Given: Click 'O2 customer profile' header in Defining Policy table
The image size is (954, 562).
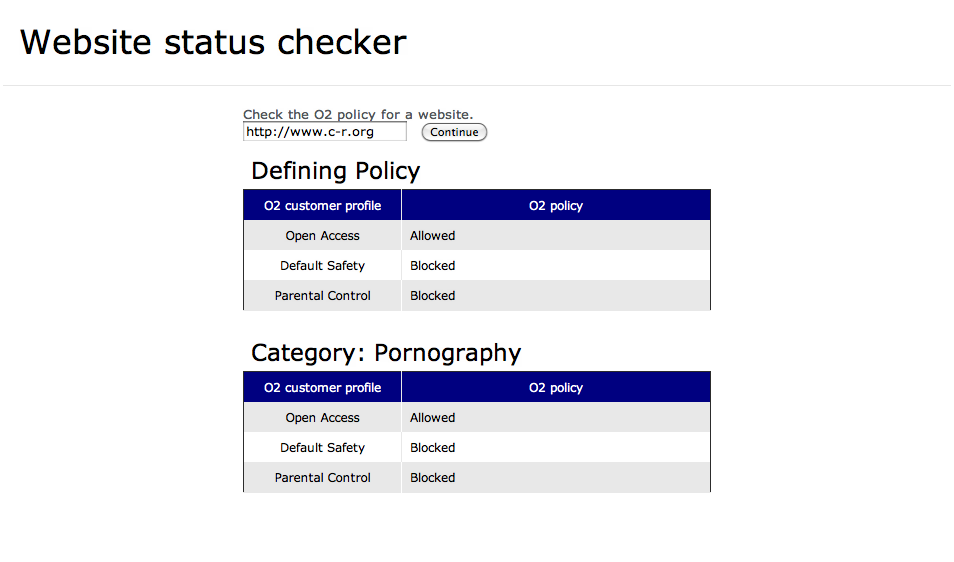Looking at the screenshot, I should (x=322, y=206).
